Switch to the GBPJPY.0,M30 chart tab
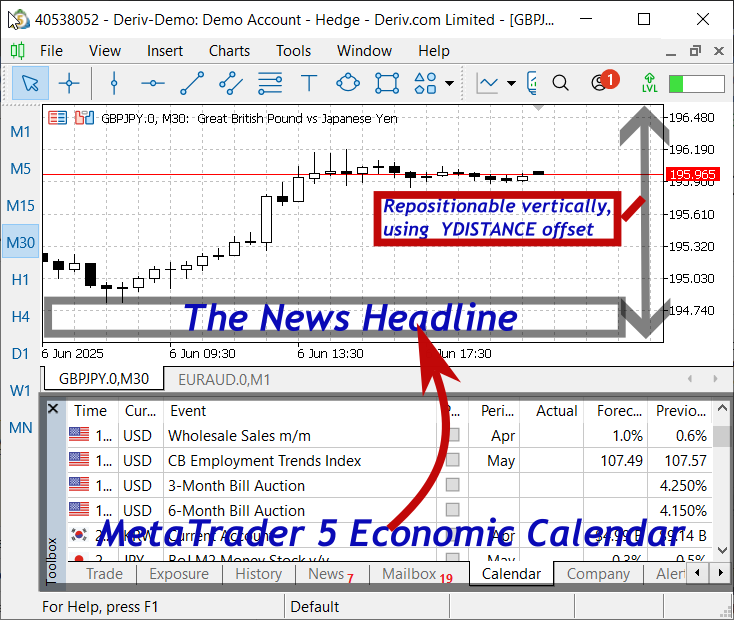Image resolution: width=734 pixels, height=620 pixels. point(104,378)
